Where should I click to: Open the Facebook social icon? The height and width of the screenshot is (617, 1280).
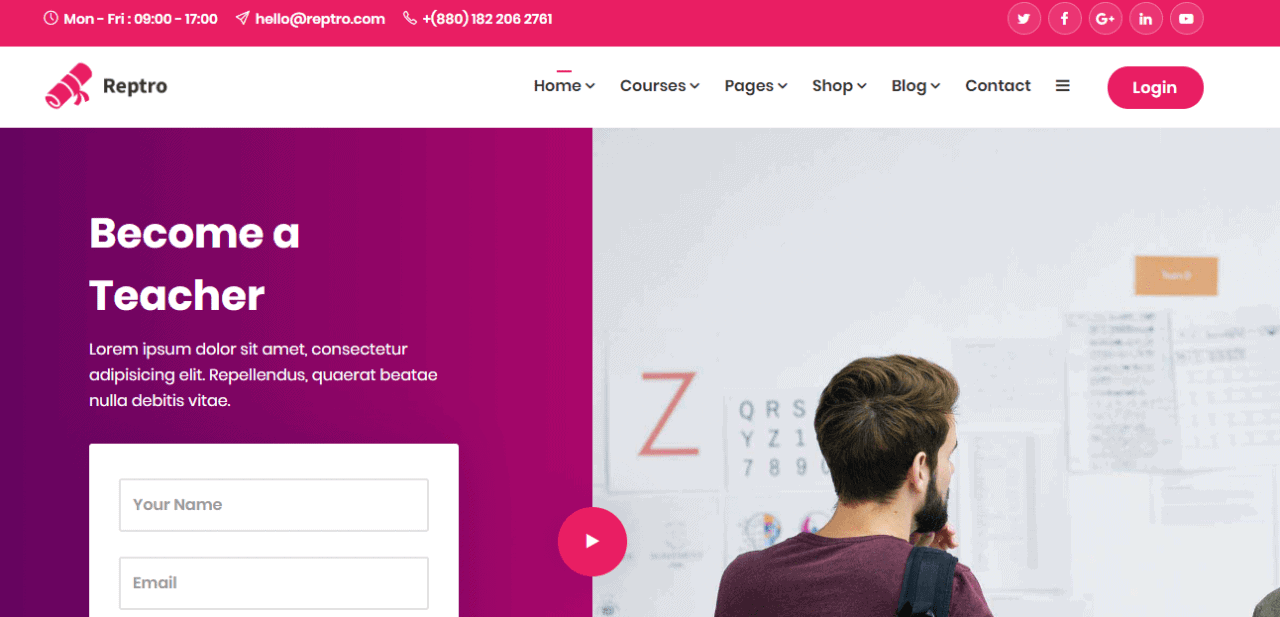pyautogui.click(x=1065, y=18)
